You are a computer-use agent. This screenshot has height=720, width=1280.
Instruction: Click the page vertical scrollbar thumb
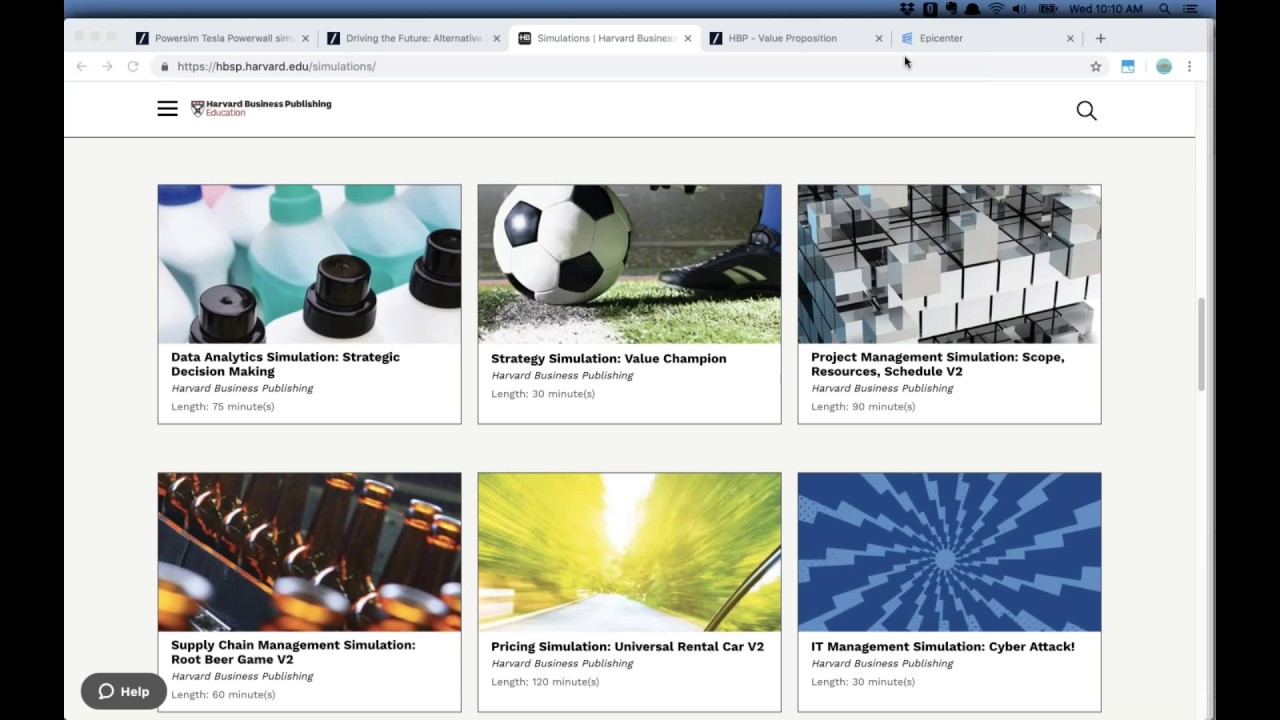(x=1202, y=344)
